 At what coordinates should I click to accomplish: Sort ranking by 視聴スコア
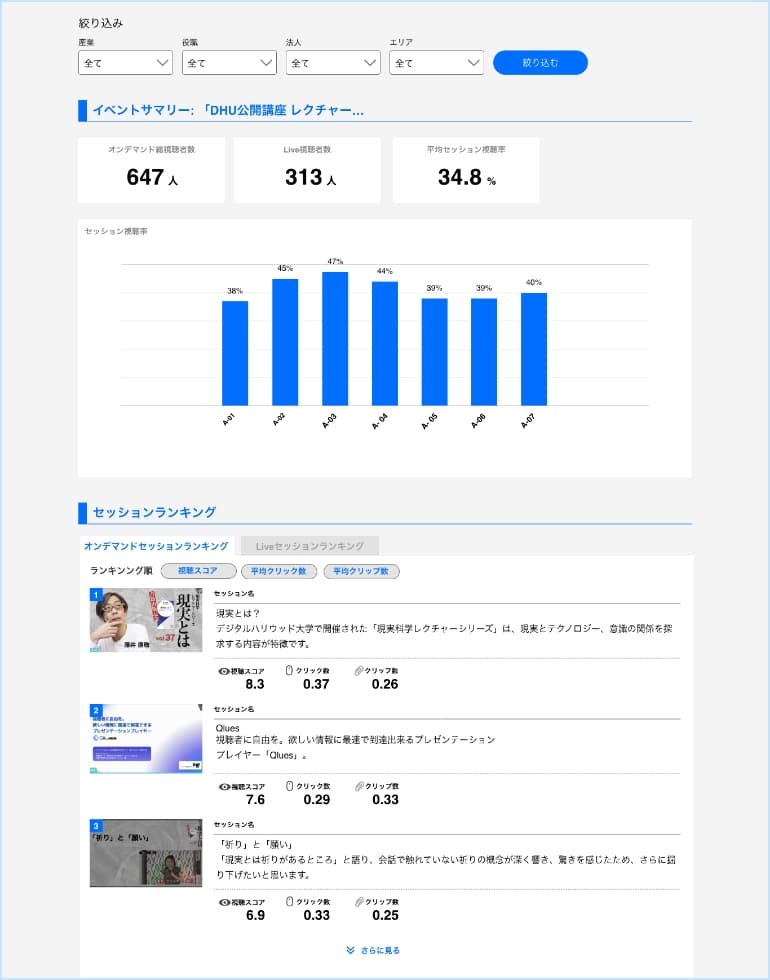(x=198, y=571)
